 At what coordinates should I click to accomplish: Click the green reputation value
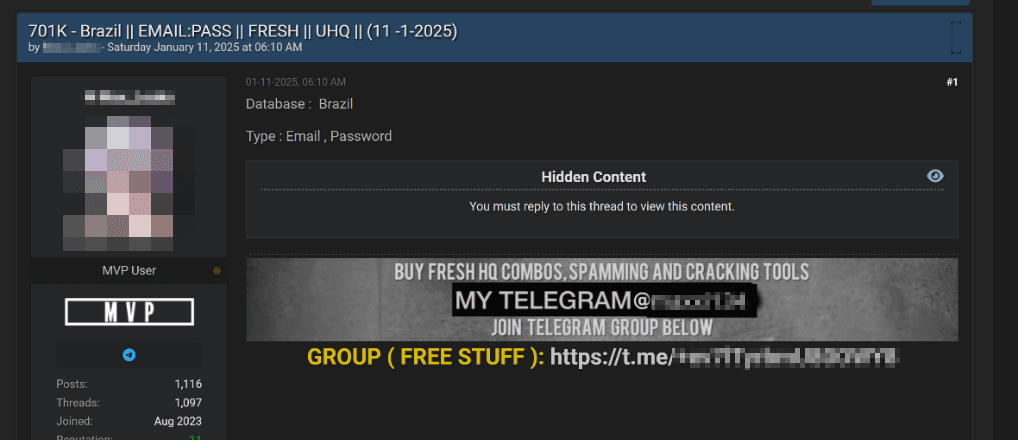195,437
